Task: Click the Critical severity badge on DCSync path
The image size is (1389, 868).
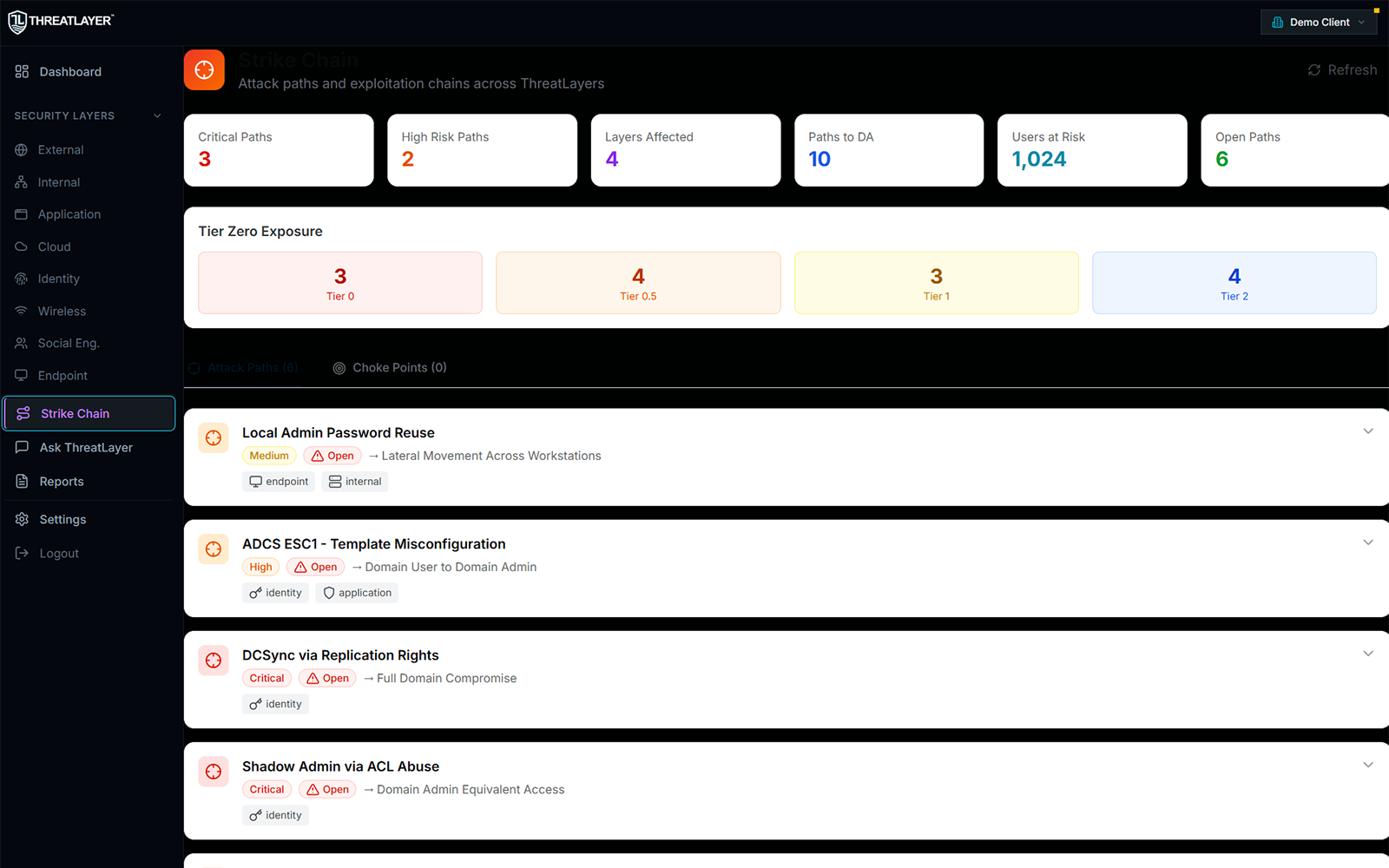Action: [x=267, y=678]
